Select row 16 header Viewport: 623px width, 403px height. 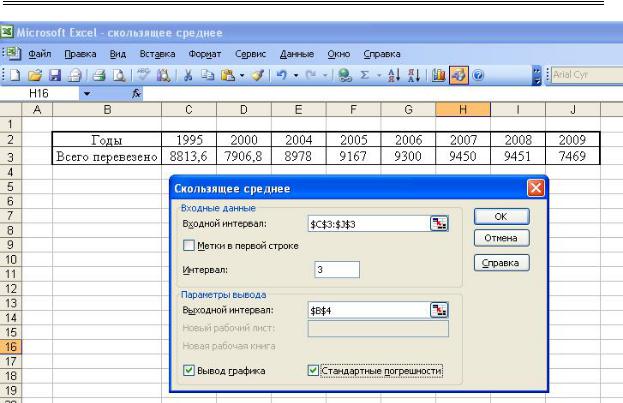[11, 347]
